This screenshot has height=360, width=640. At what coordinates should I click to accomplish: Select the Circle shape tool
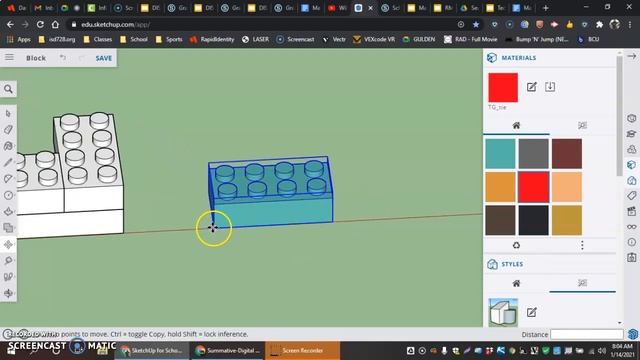[8, 195]
